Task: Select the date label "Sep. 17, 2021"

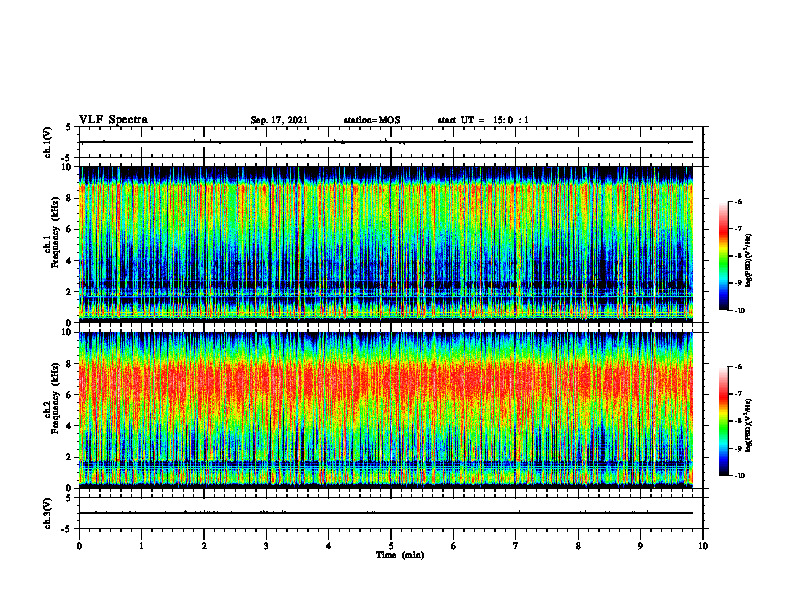Action: (279, 120)
